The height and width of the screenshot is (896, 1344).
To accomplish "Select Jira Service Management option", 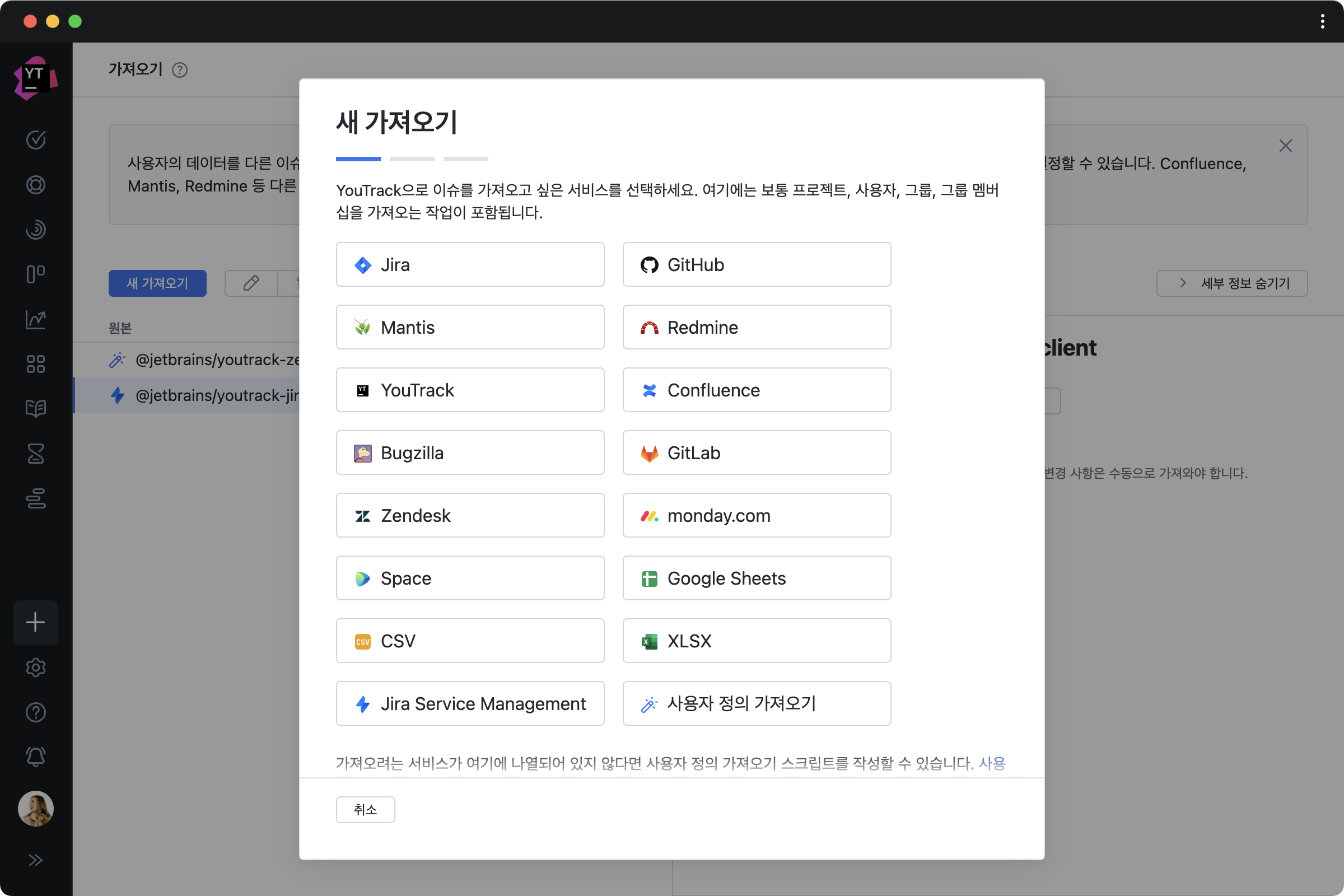I will pos(470,704).
